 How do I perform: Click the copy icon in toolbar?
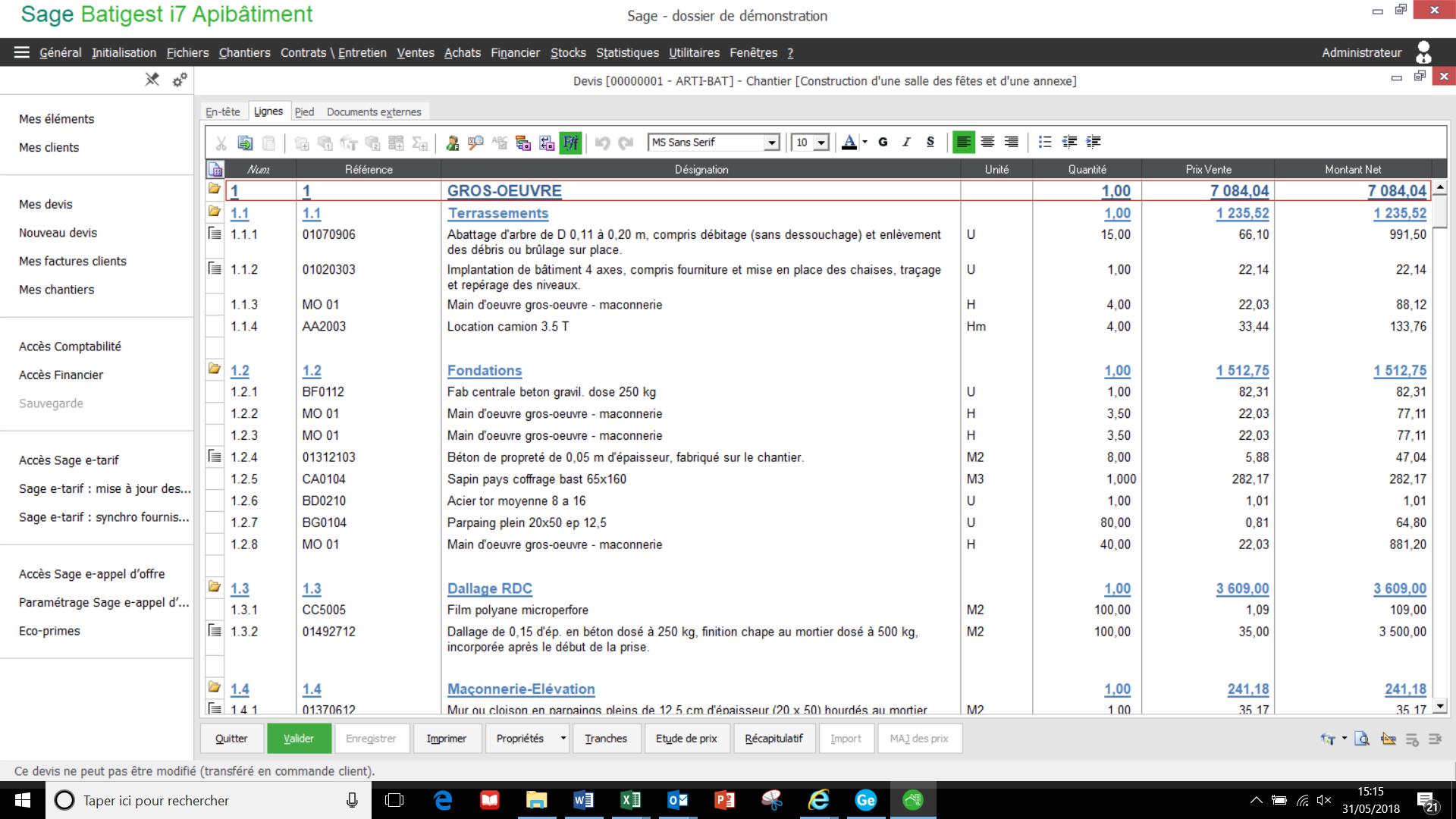click(x=245, y=143)
